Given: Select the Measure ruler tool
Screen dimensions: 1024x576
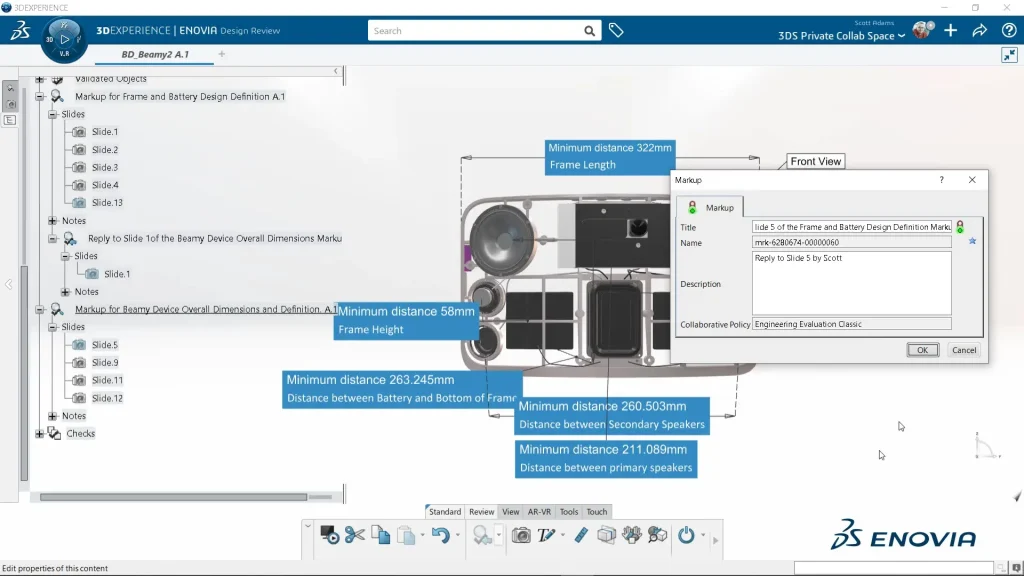Looking at the screenshot, I should 581,535.
